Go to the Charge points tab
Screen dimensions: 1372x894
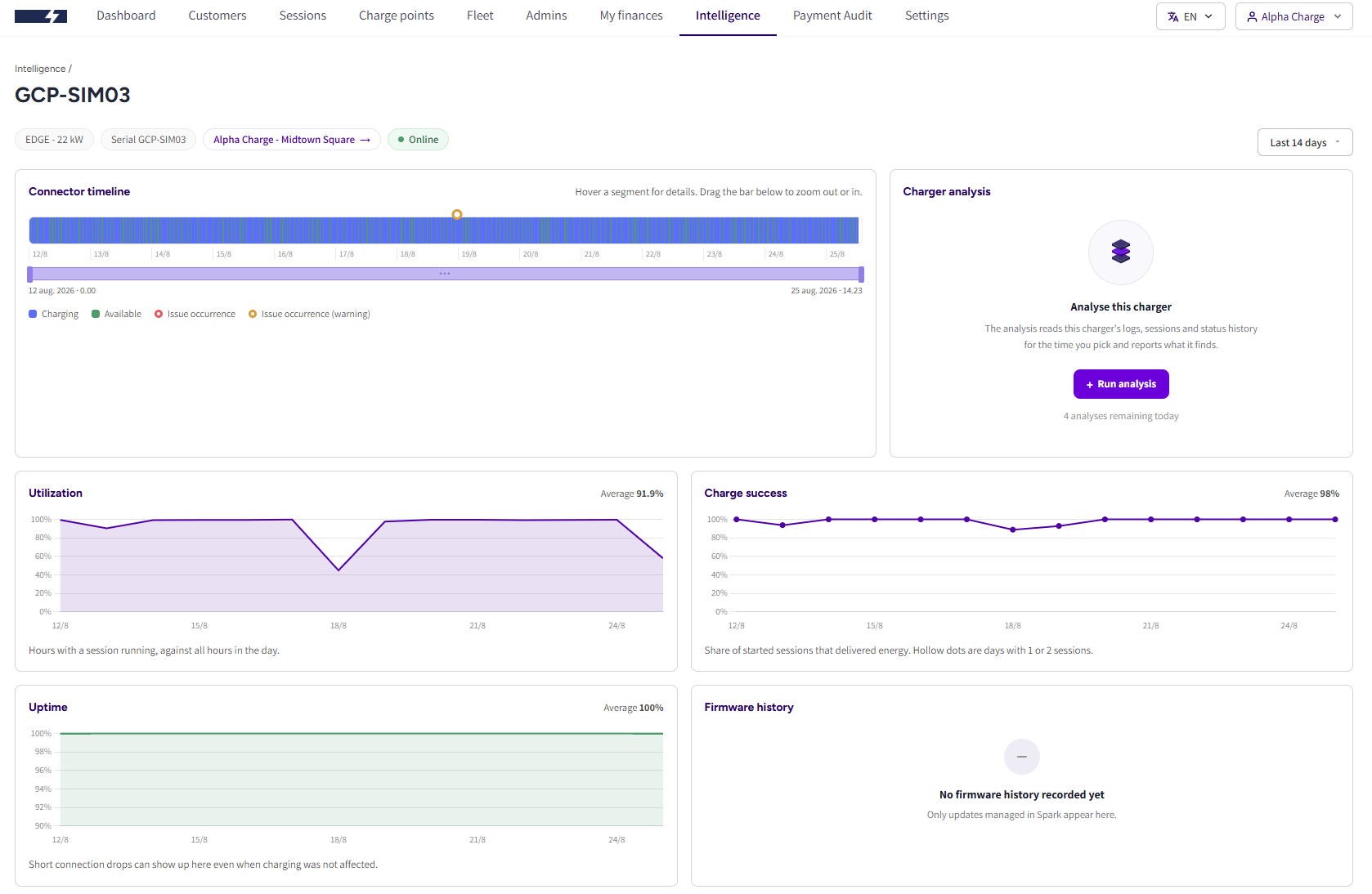[x=397, y=16]
